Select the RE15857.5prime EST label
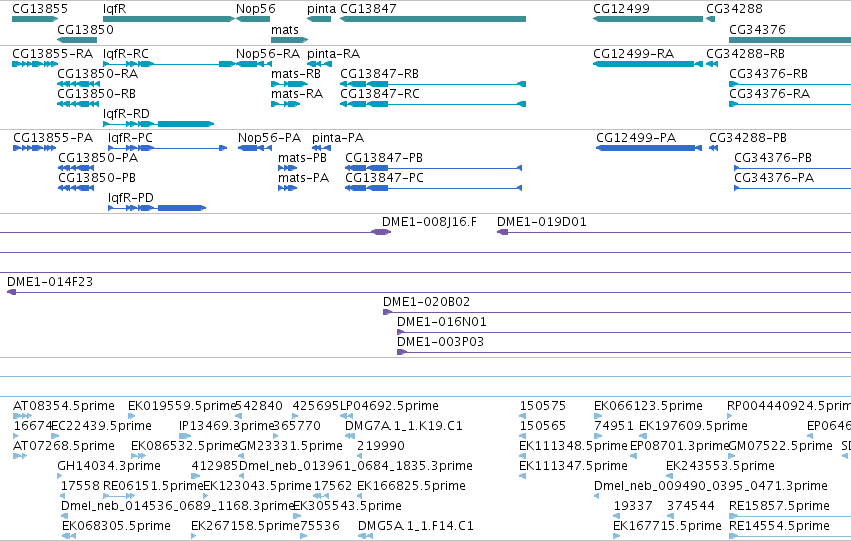Image resolution: width=851 pixels, height=541 pixels. [x=779, y=506]
